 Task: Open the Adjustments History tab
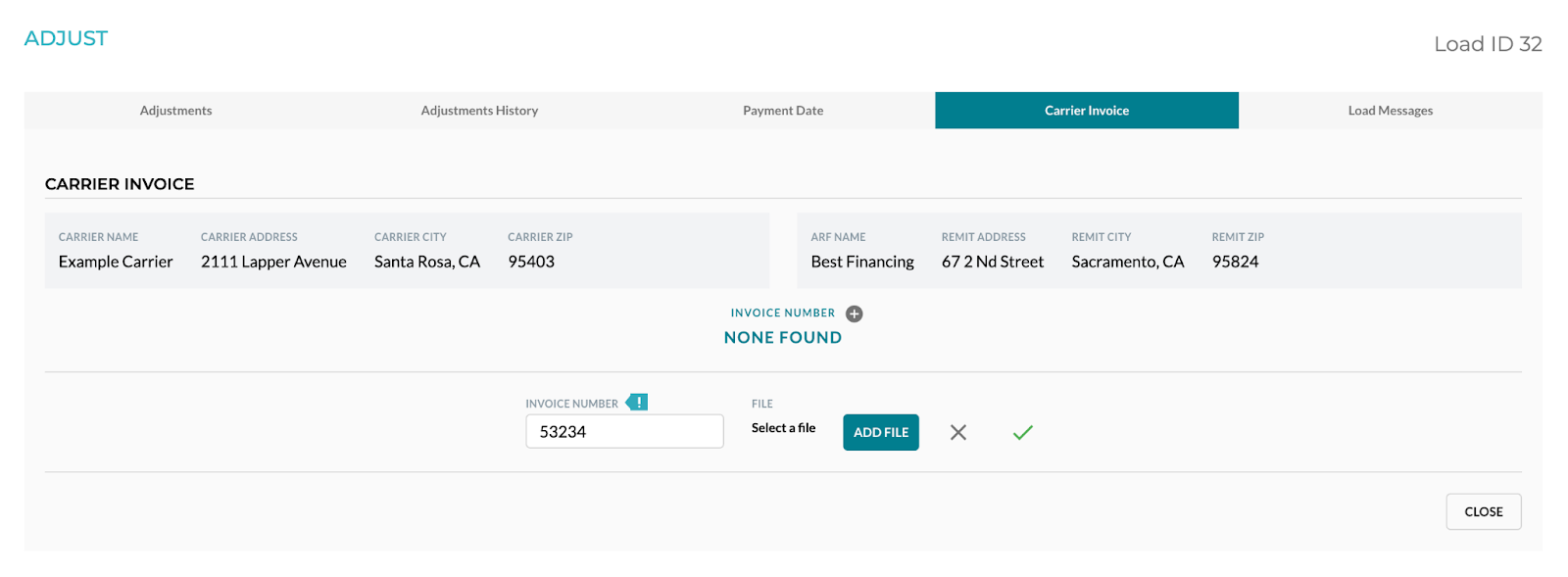tap(479, 111)
